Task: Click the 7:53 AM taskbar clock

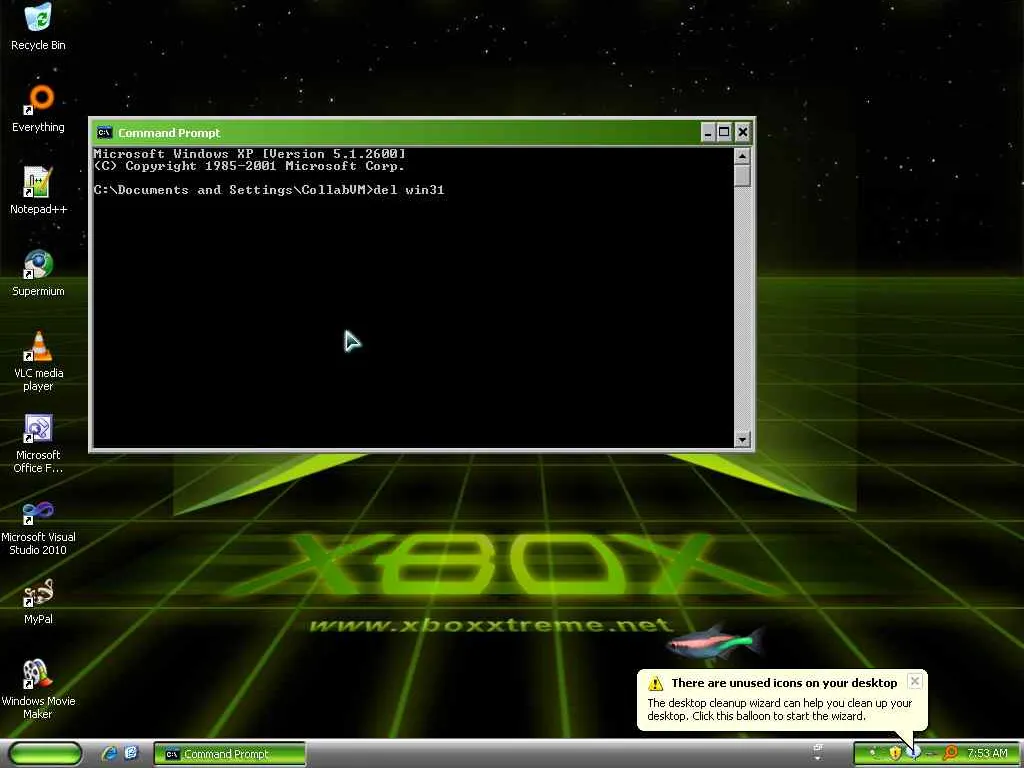Action: pyautogui.click(x=987, y=753)
